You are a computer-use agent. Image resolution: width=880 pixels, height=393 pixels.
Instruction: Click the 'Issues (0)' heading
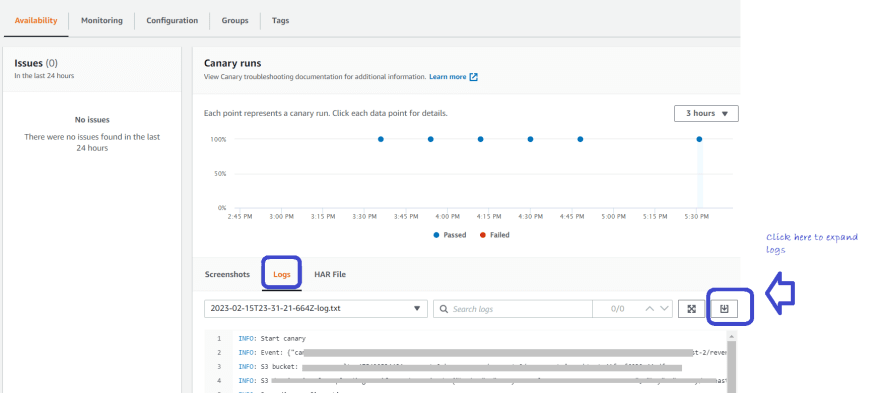point(36,63)
